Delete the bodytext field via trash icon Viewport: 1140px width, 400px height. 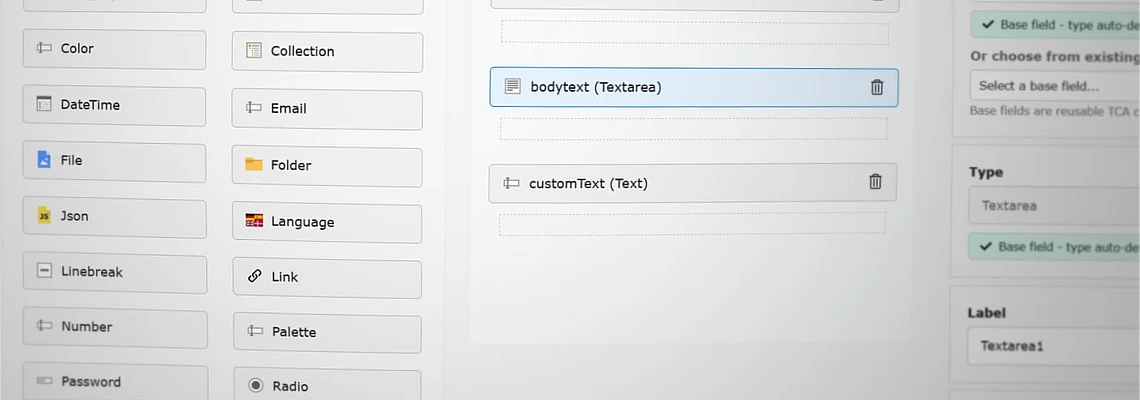[877, 87]
